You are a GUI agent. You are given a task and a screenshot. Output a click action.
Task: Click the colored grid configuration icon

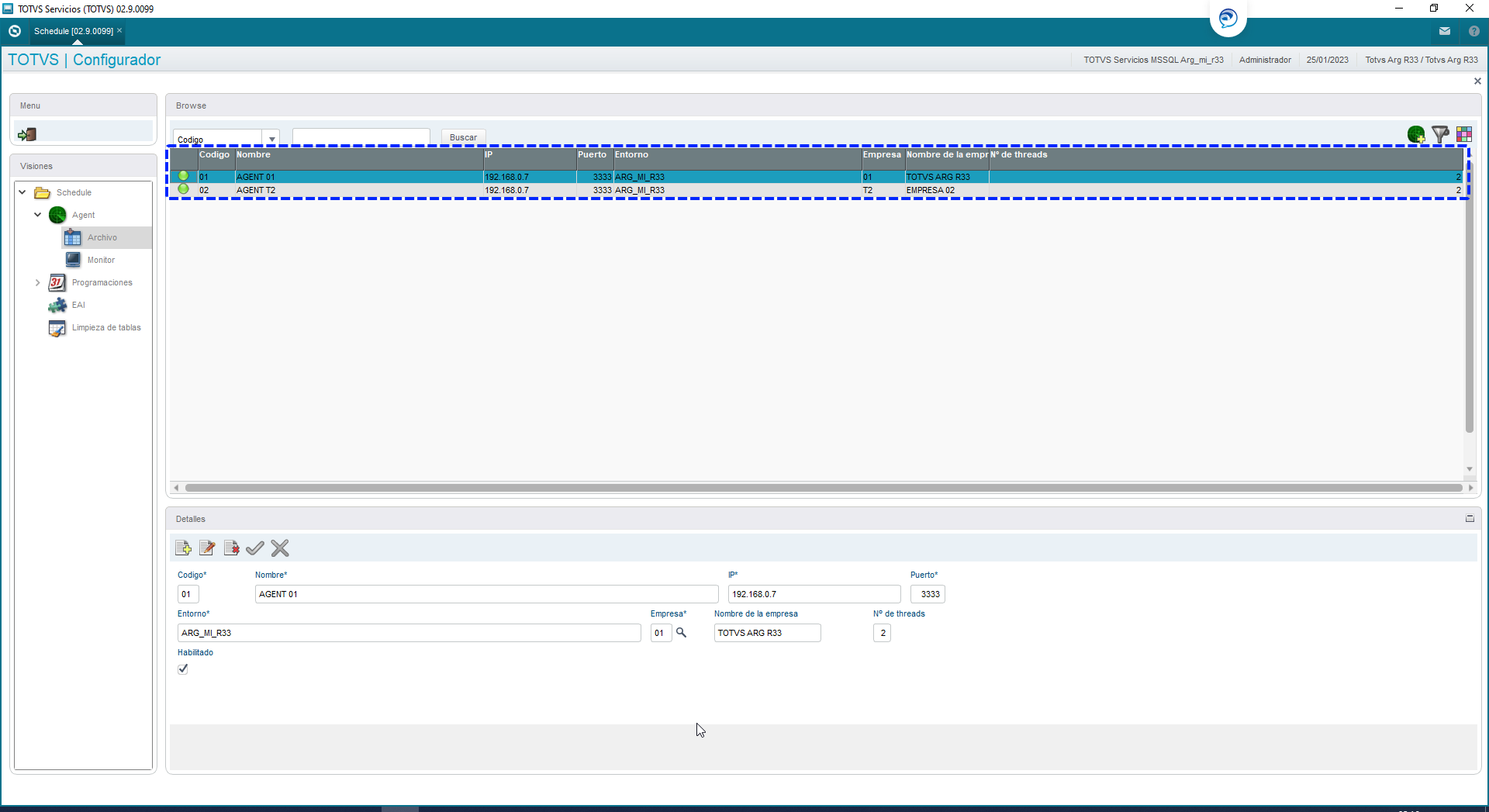(1464, 134)
